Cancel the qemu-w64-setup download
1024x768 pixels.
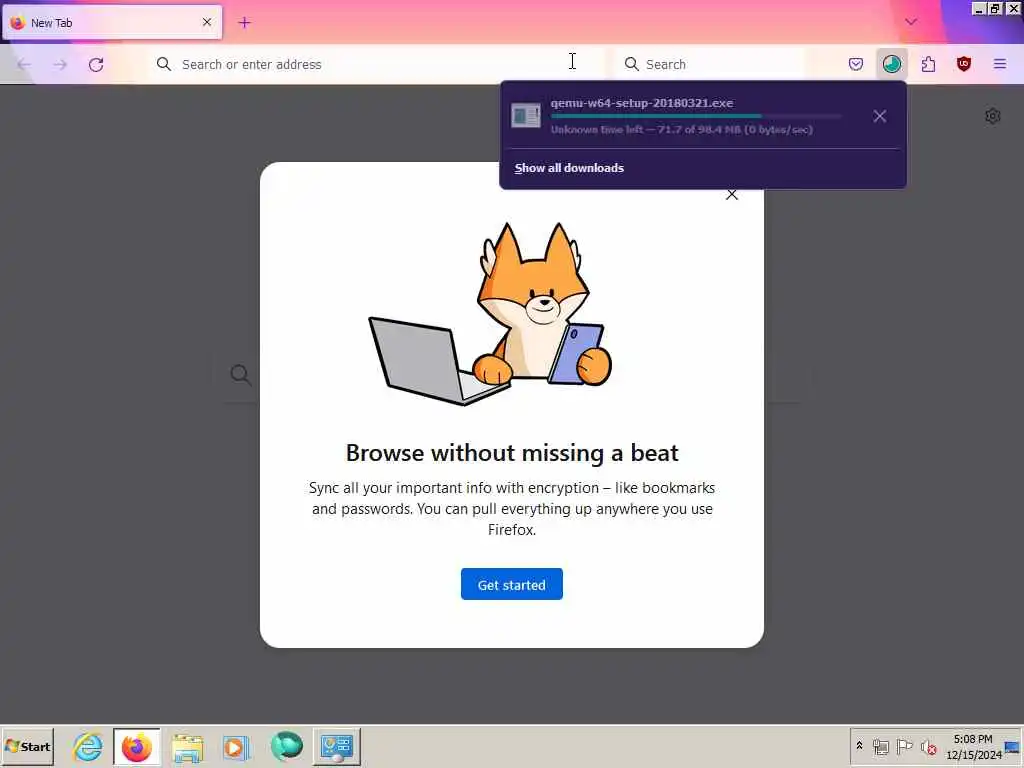[x=880, y=116]
